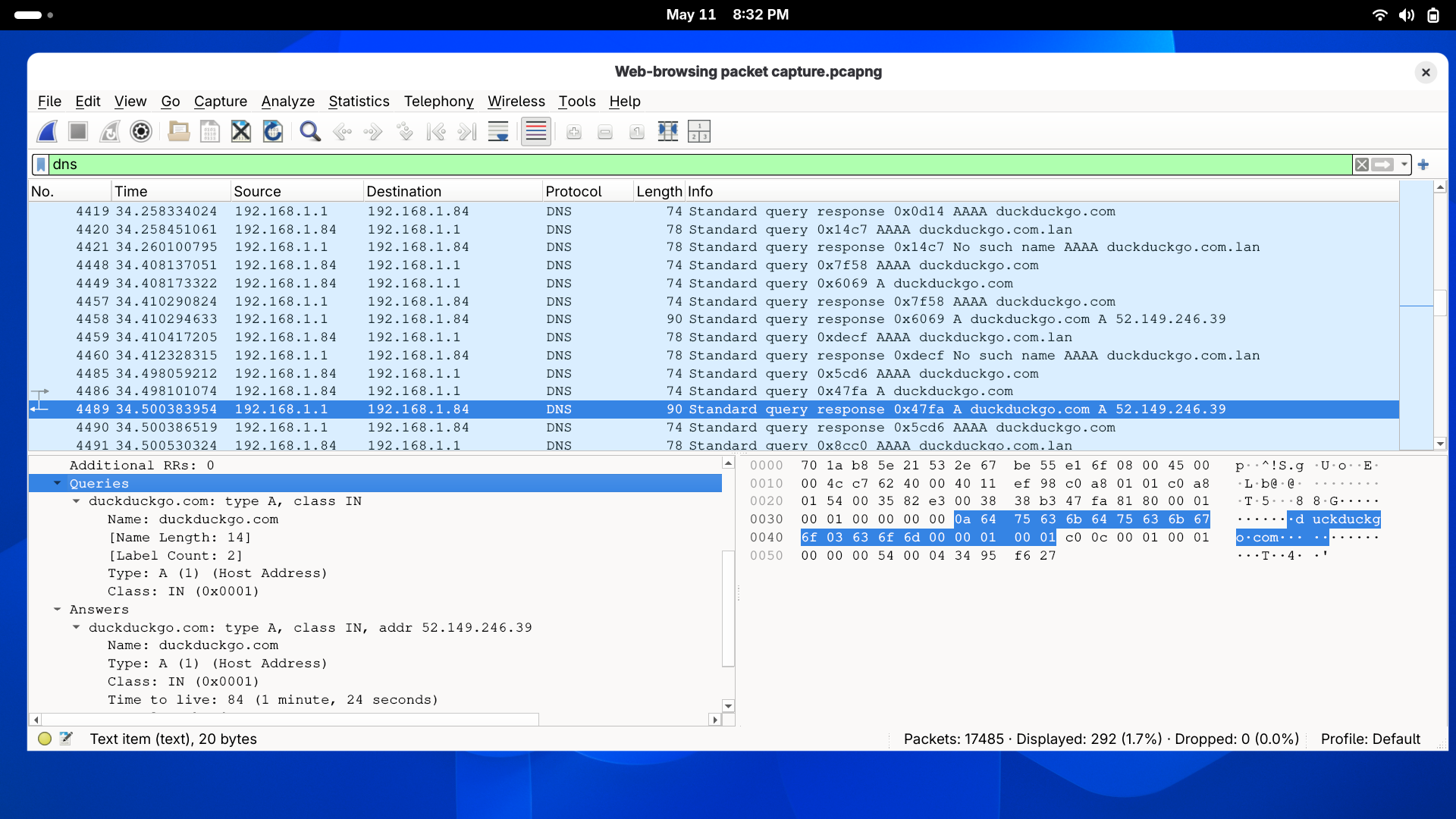Select the '[Name Length: 14]' detail line
Image resolution: width=1456 pixels, height=819 pixels.
point(179,538)
